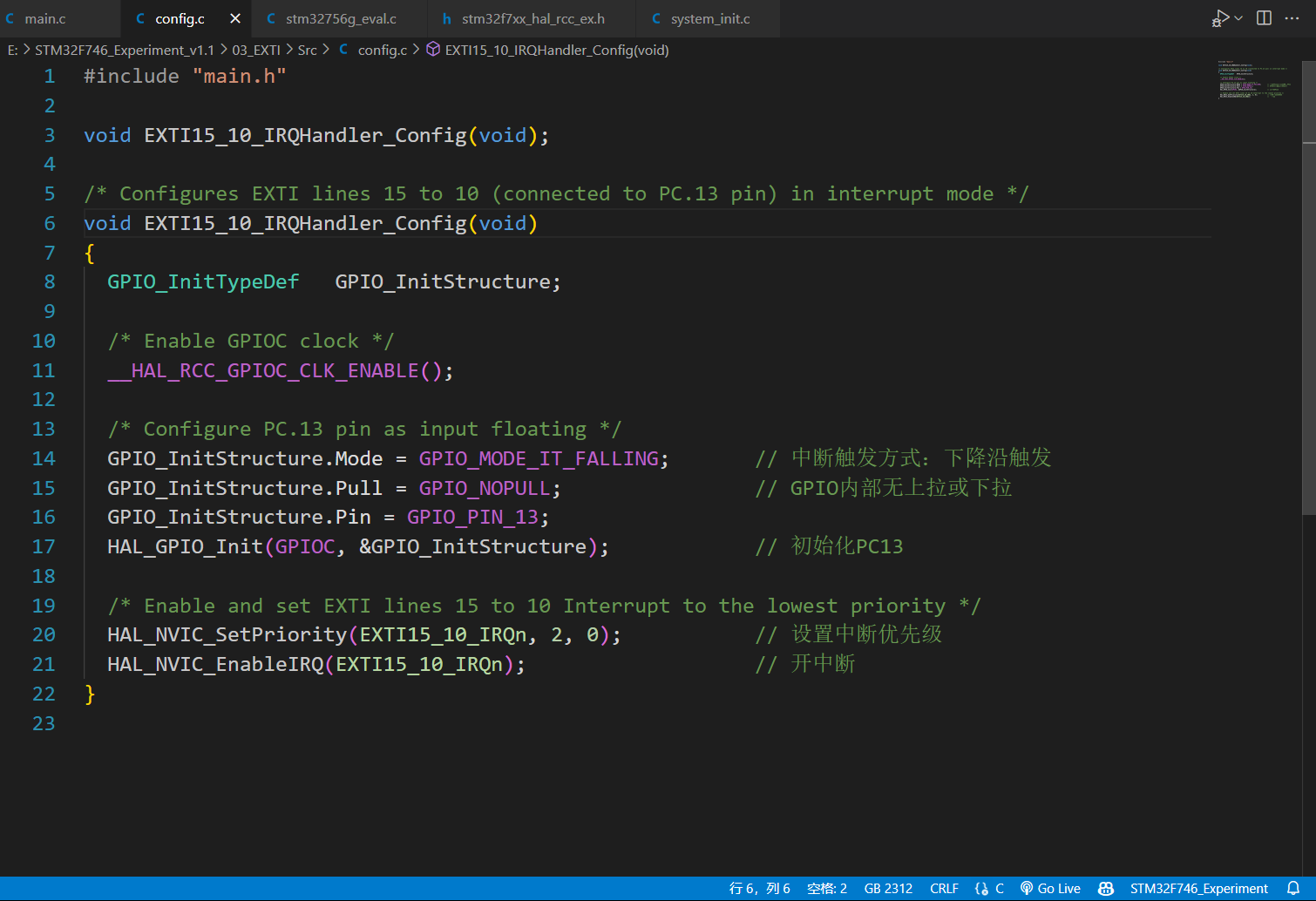Click the C file icon on config.c tab
Screen dimensions: 1316x901
(x=140, y=18)
